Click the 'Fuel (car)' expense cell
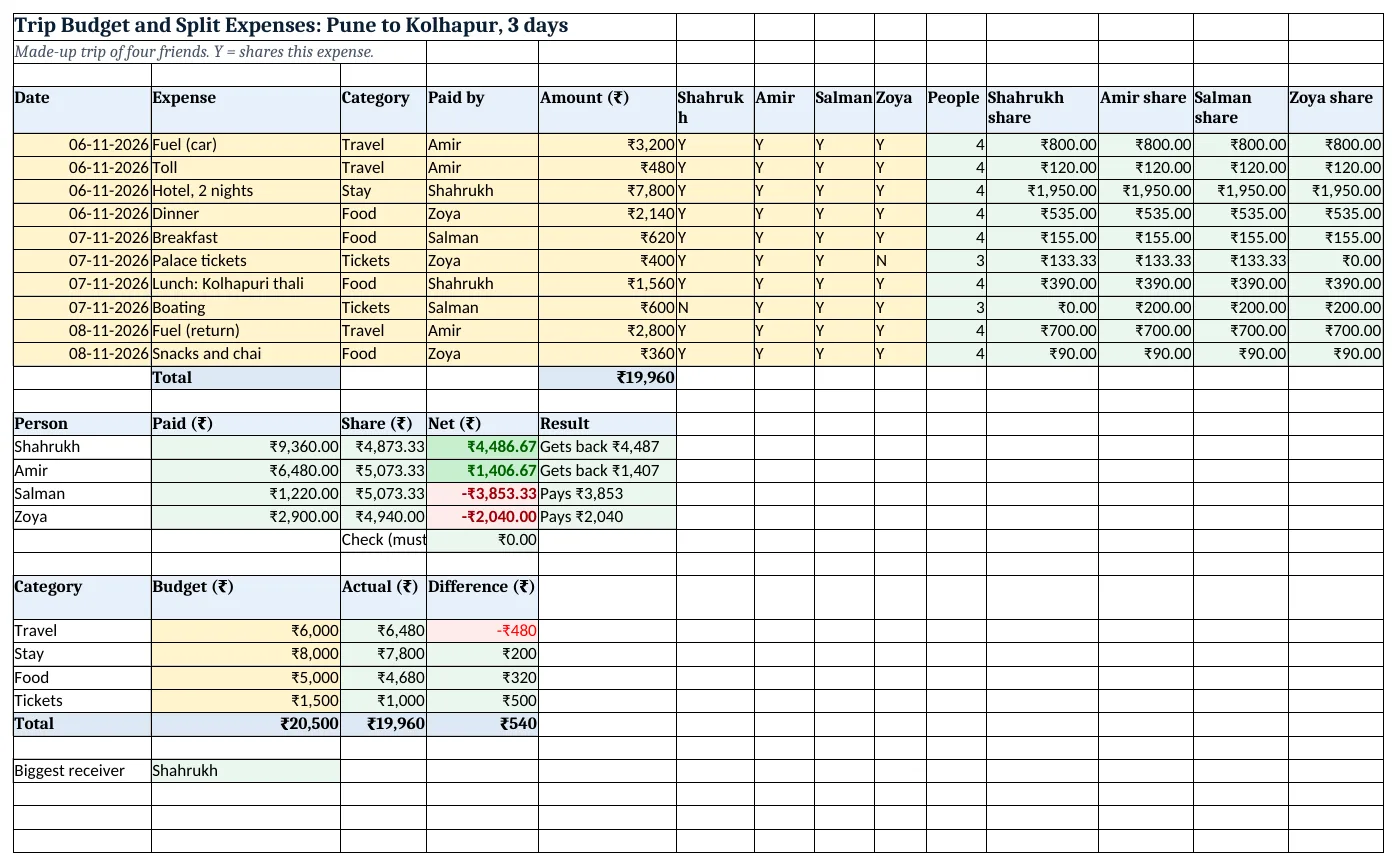Image resolution: width=1396 pixels, height=865 pixels. click(x=246, y=144)
